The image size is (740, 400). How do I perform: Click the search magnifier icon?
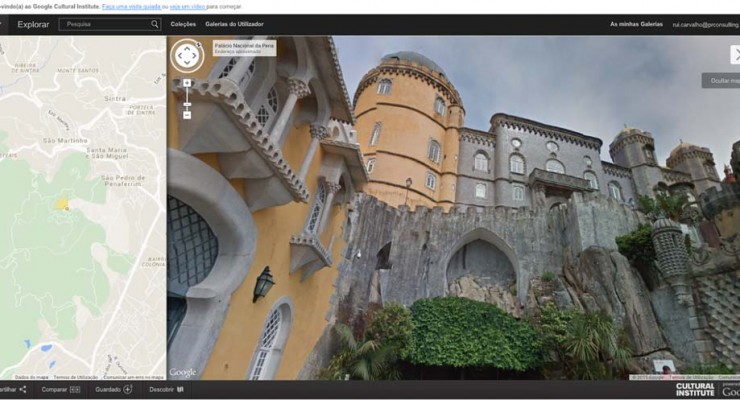[154, 24]
